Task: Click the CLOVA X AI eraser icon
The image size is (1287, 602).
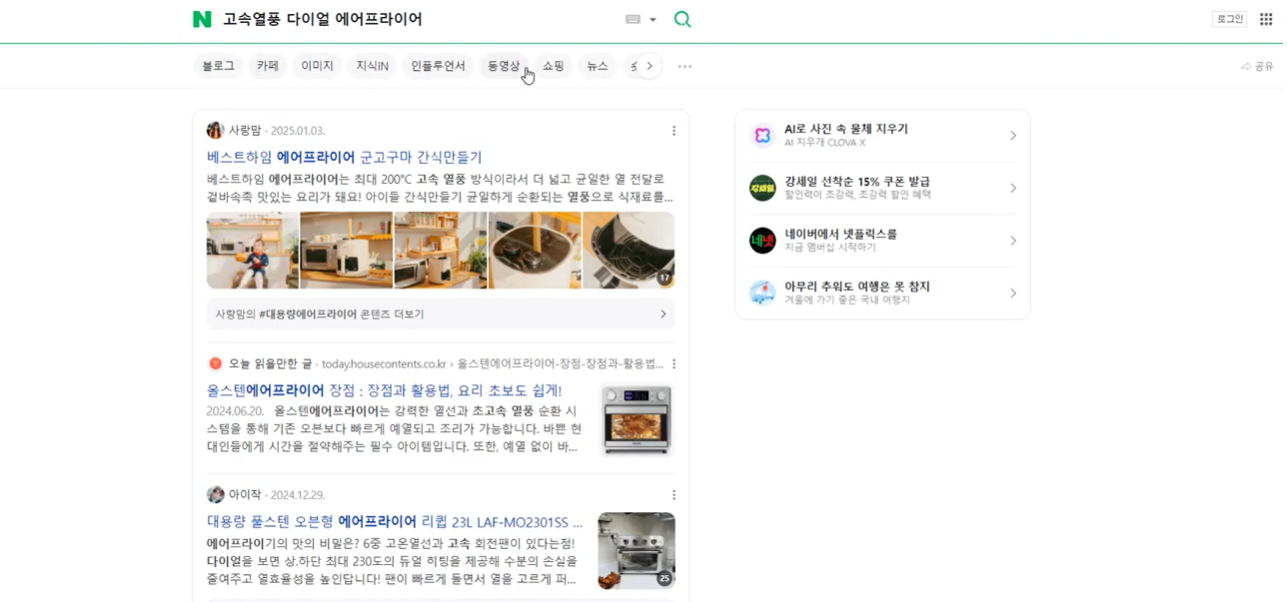Action: click(x=762, y=135)
